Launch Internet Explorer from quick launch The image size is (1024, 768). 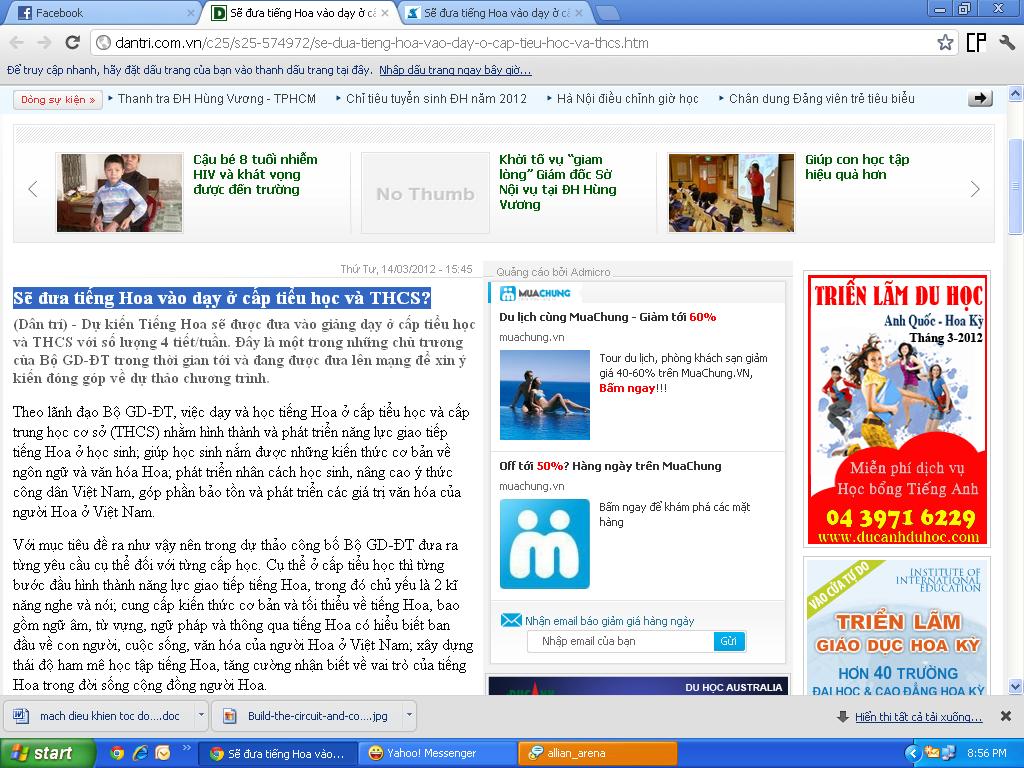point(140,753)
